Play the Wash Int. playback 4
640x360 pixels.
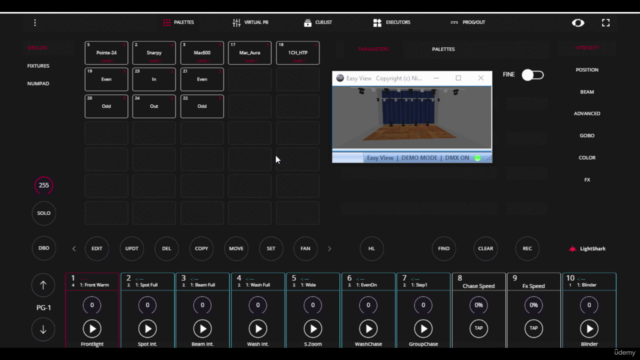click(258, 329)
